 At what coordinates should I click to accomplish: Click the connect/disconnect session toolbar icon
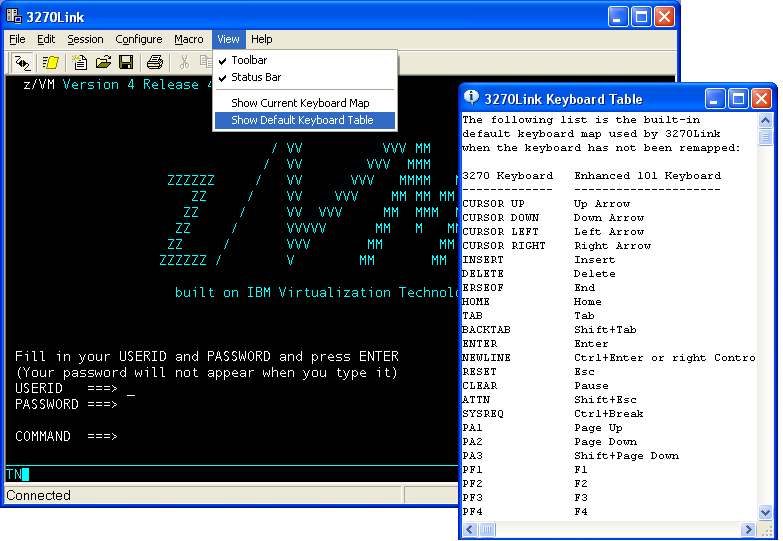click(x=22, y=62)
